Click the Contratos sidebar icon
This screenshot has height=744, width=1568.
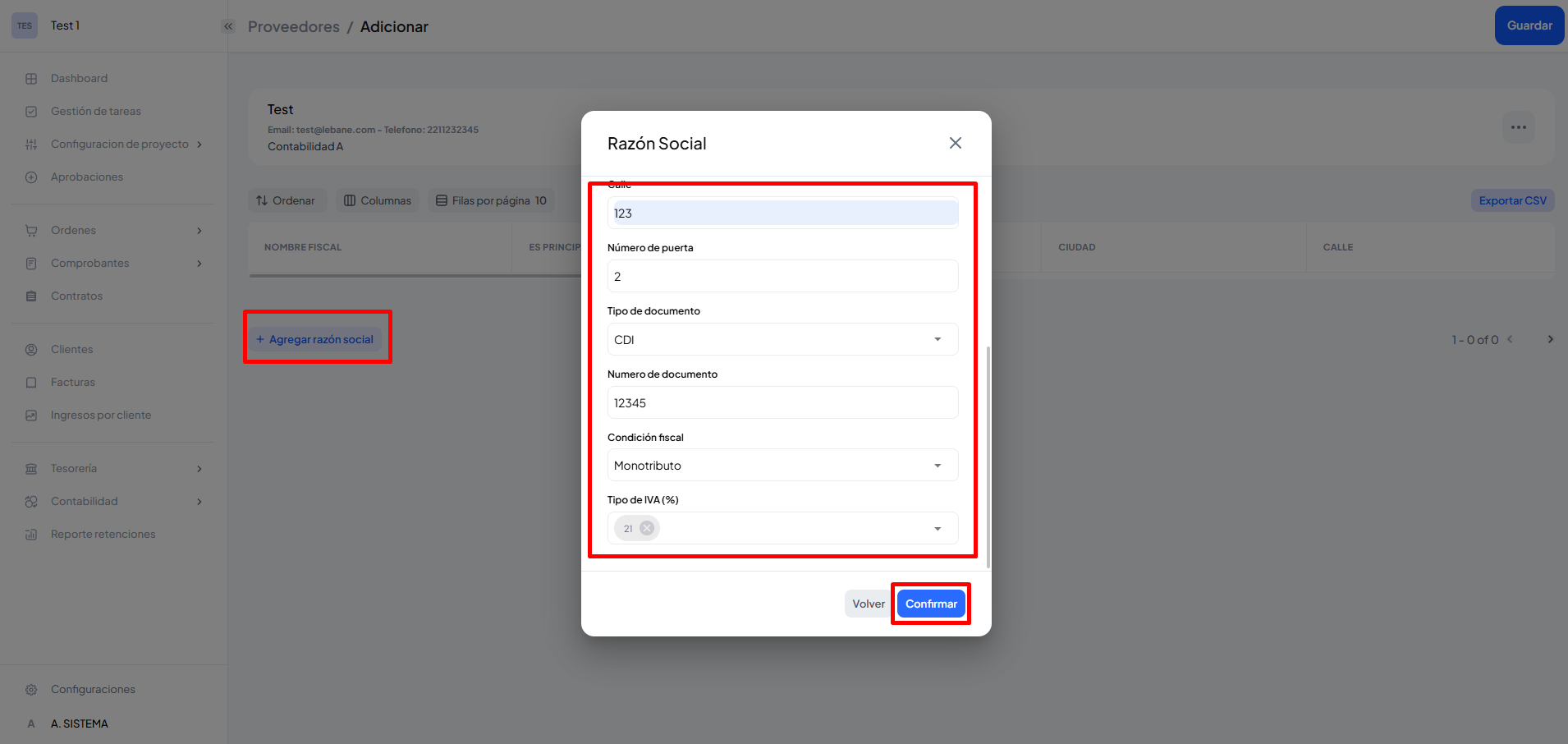pyautogui.click(x=31, y=296)
